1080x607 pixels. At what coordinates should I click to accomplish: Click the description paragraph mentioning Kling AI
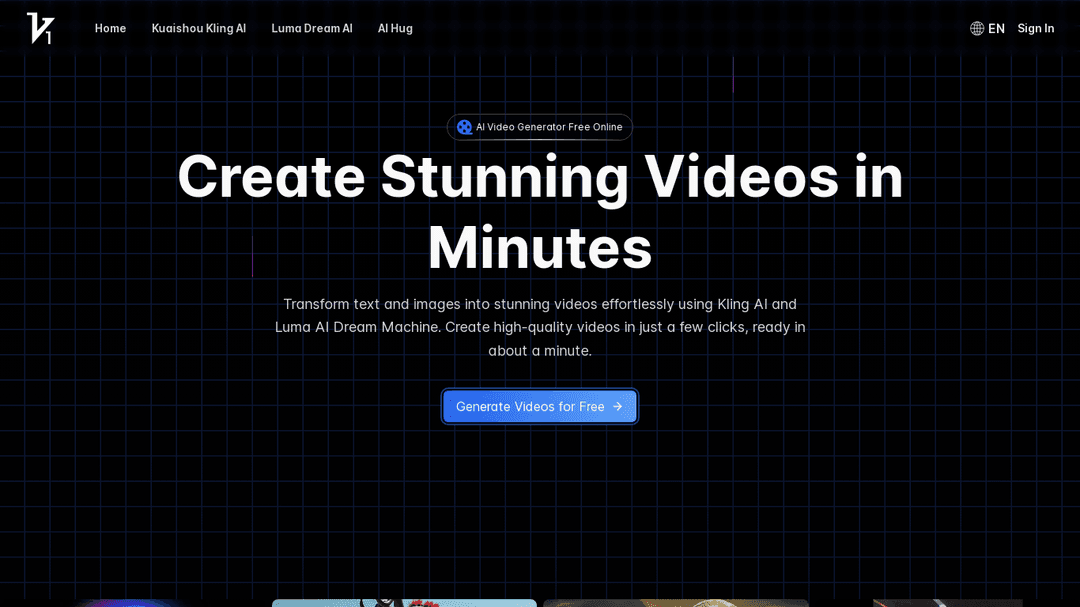click(x=540, y=304)
